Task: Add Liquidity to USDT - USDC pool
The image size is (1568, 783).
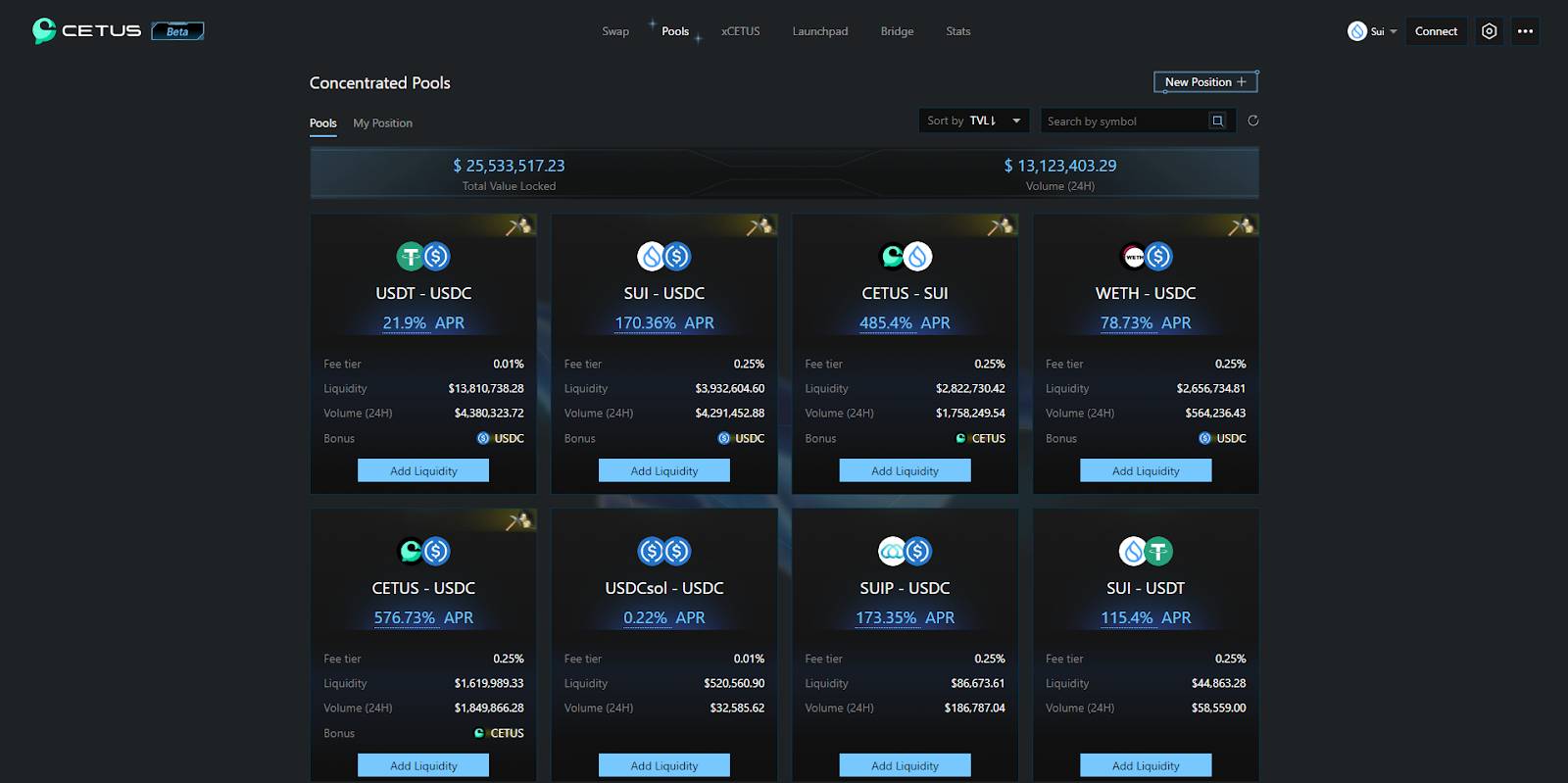Action: (x=423, y=470)
